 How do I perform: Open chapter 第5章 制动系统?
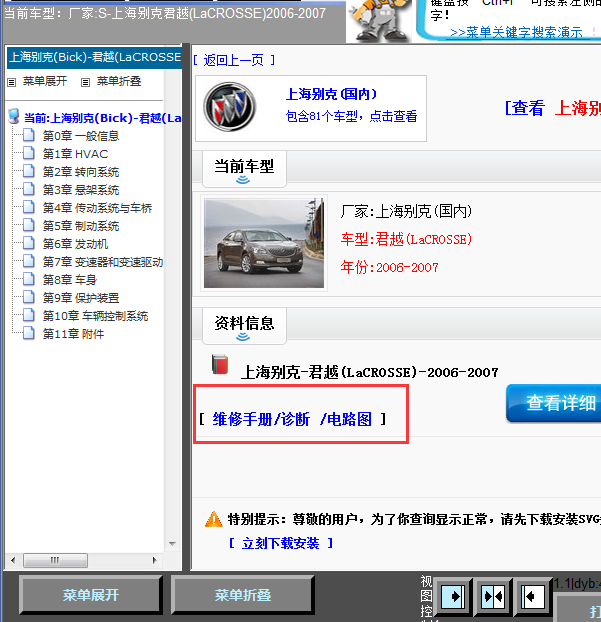(x=81, y=226)
